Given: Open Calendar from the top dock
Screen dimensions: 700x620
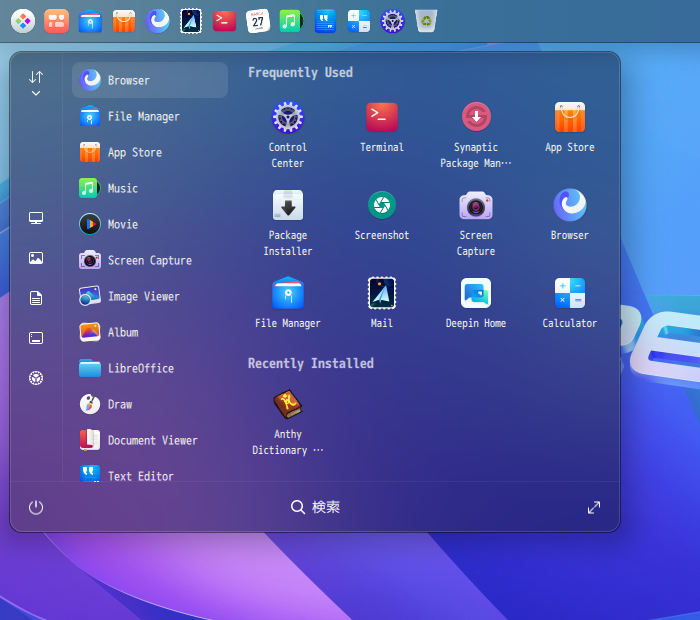Looking at the screenshot, I should click(258, 20).
